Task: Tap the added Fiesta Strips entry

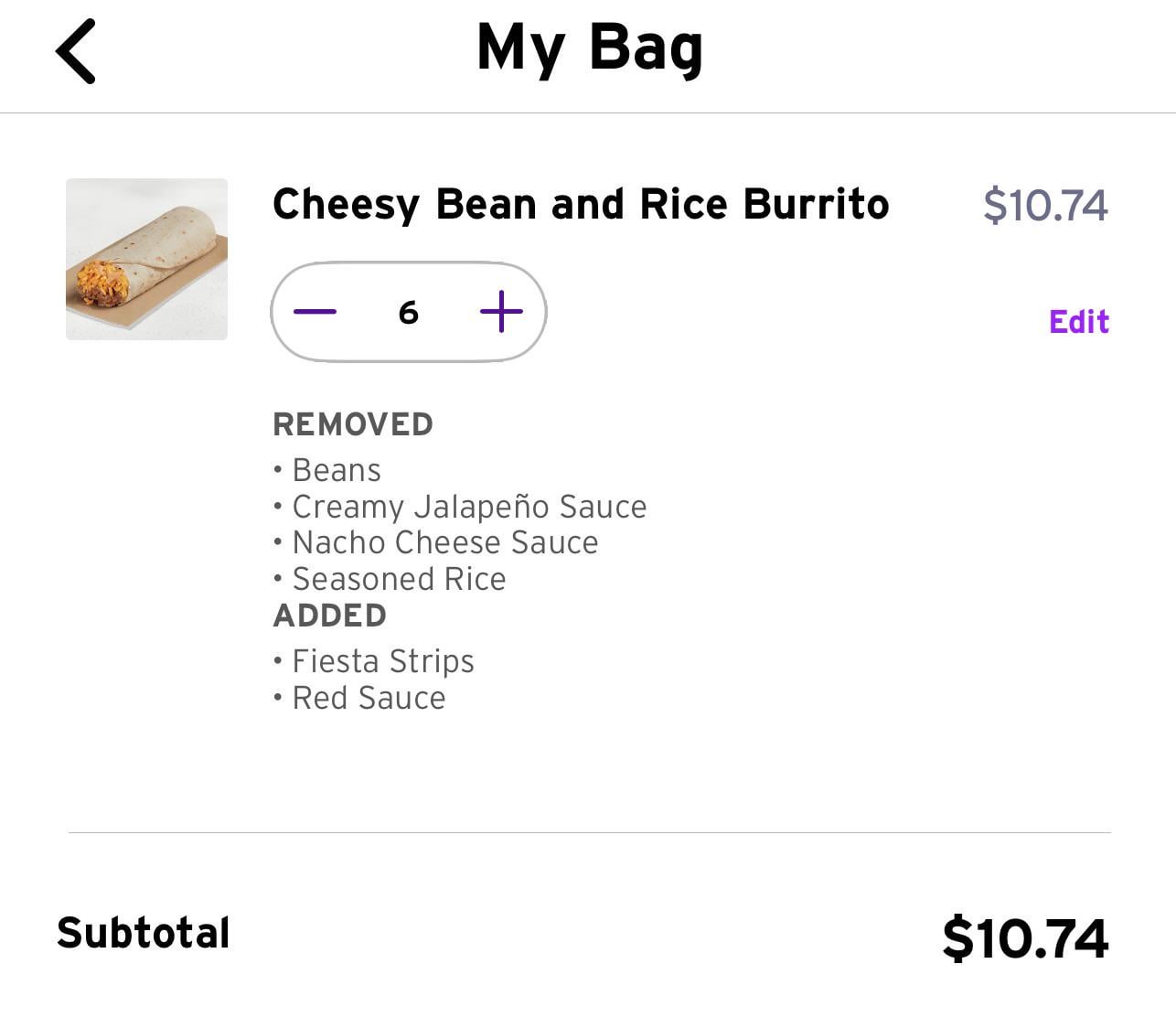Action: [382, 661]
